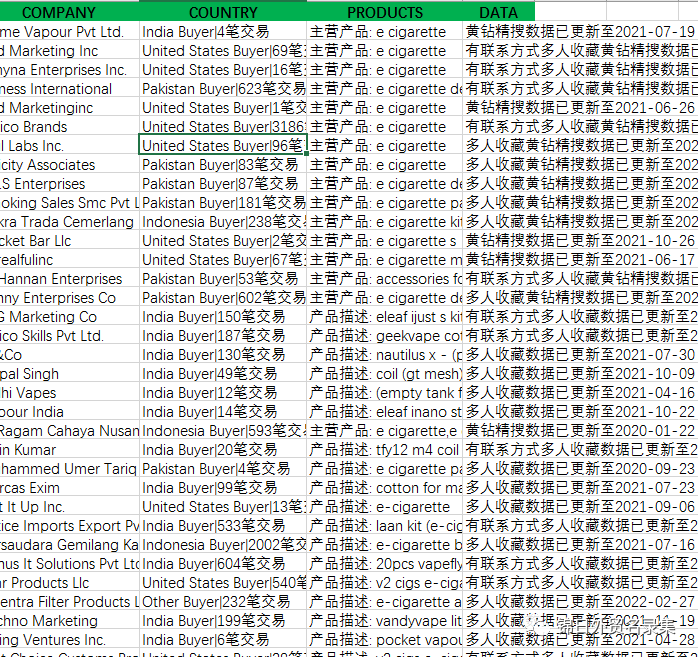Select the 'l Labs Inc.' company cell
Image resolution: width=698 pixels, height=657 pixels.
69,146
